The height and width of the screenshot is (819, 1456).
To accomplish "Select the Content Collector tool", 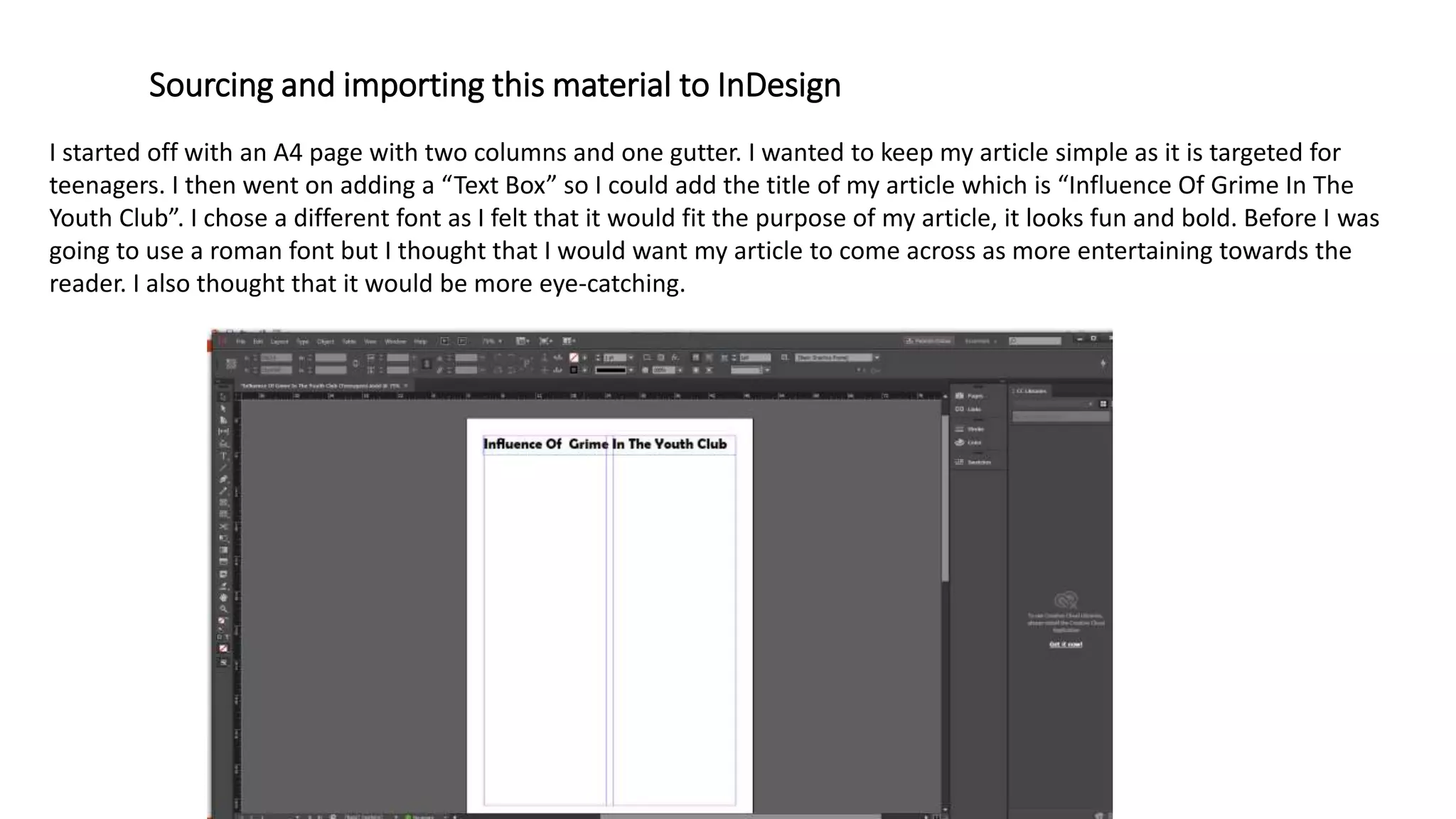I will 223,444.
